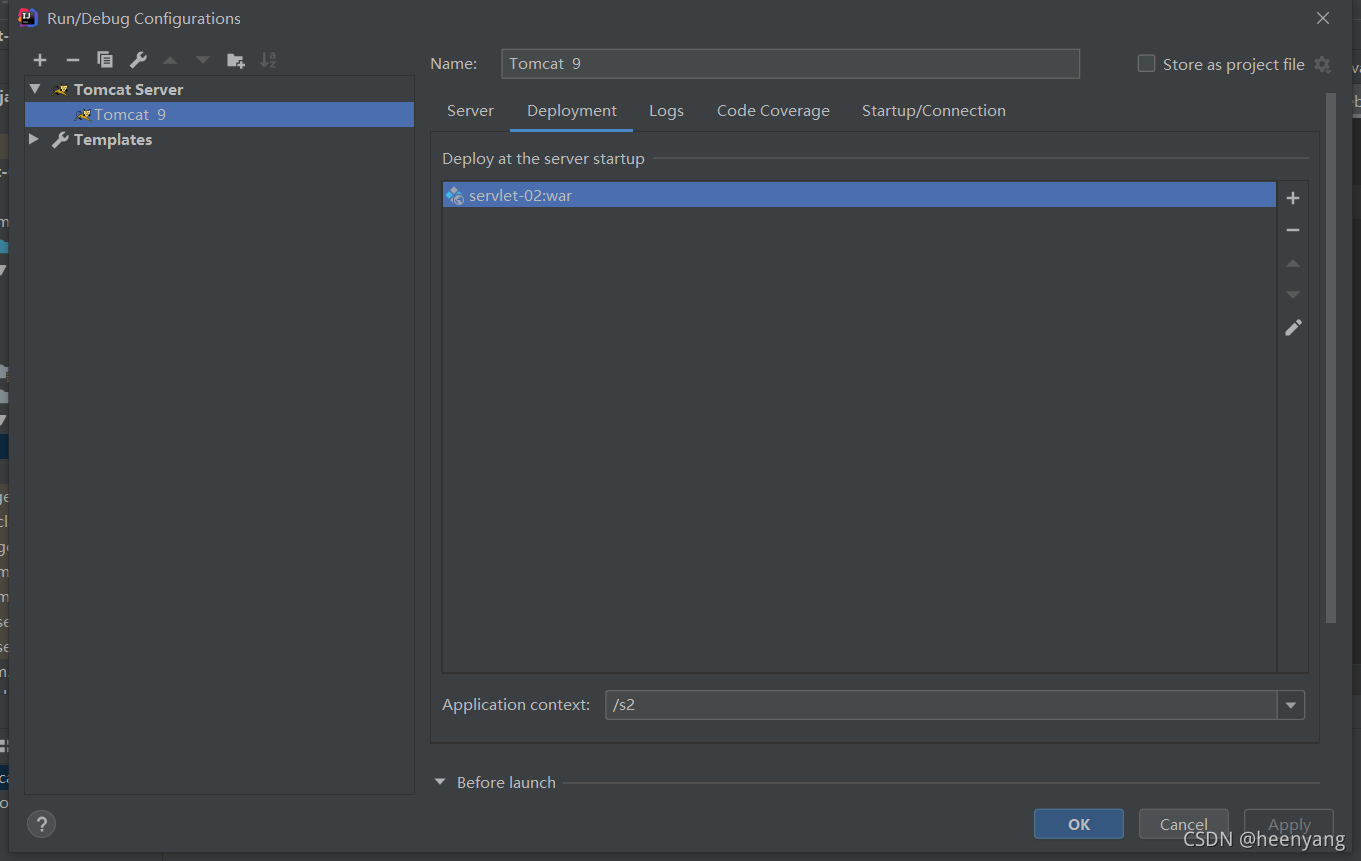This screenshot has height=861, width=1361.
Task: Move deployment artifact up
Action: 1293,263
